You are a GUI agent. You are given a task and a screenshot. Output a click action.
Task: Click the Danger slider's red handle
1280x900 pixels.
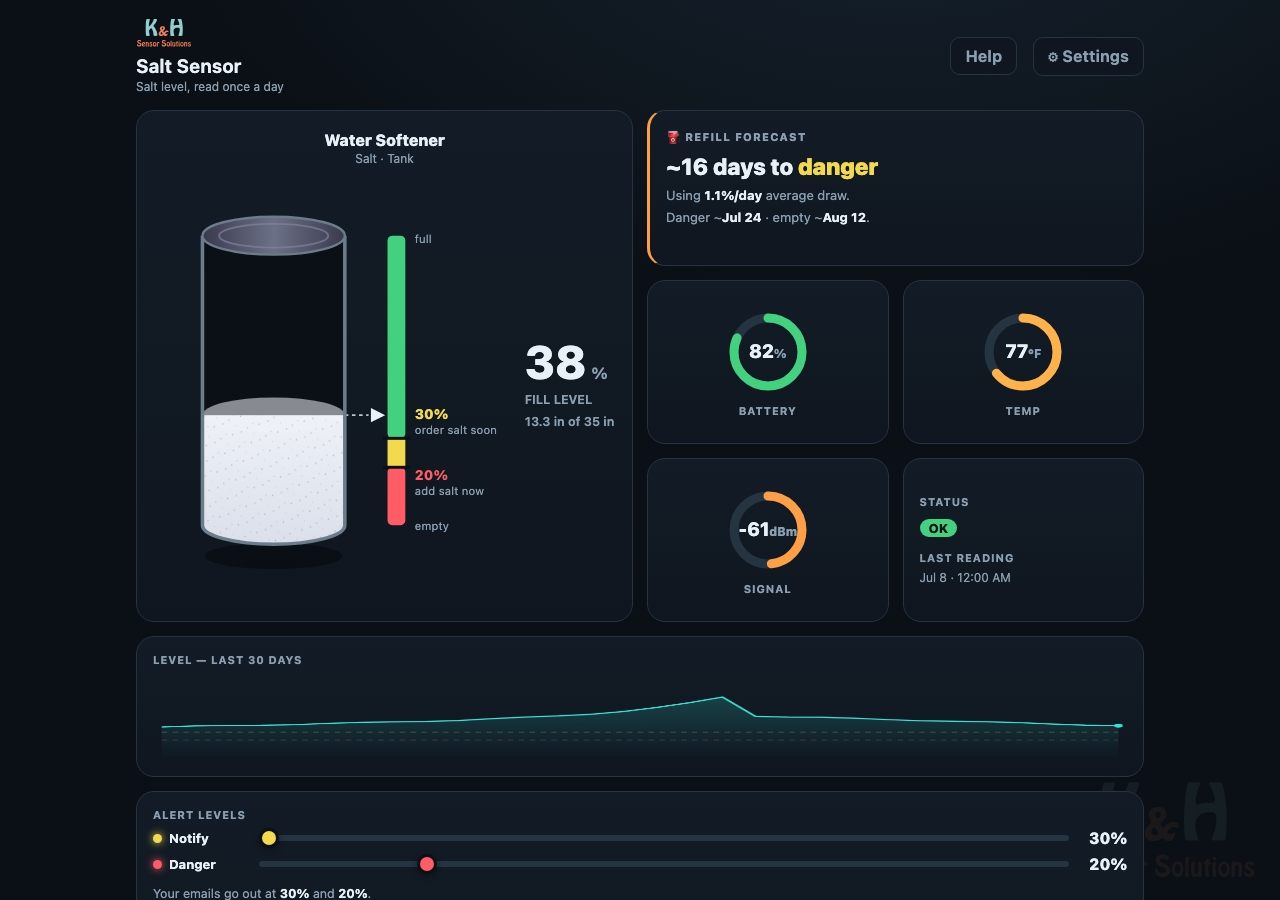427,864
